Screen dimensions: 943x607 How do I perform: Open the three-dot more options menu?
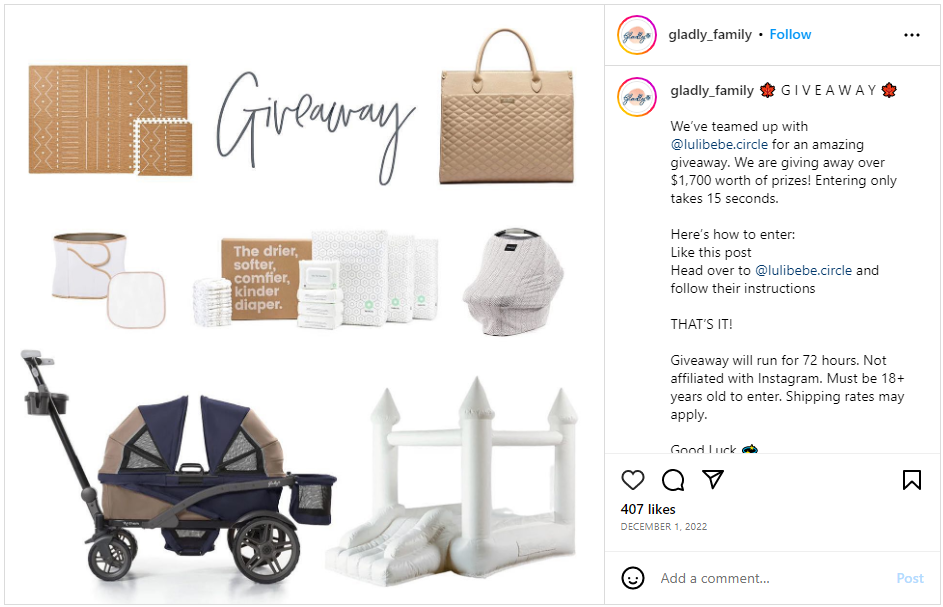pyautogui.click(x=912, y=35)
